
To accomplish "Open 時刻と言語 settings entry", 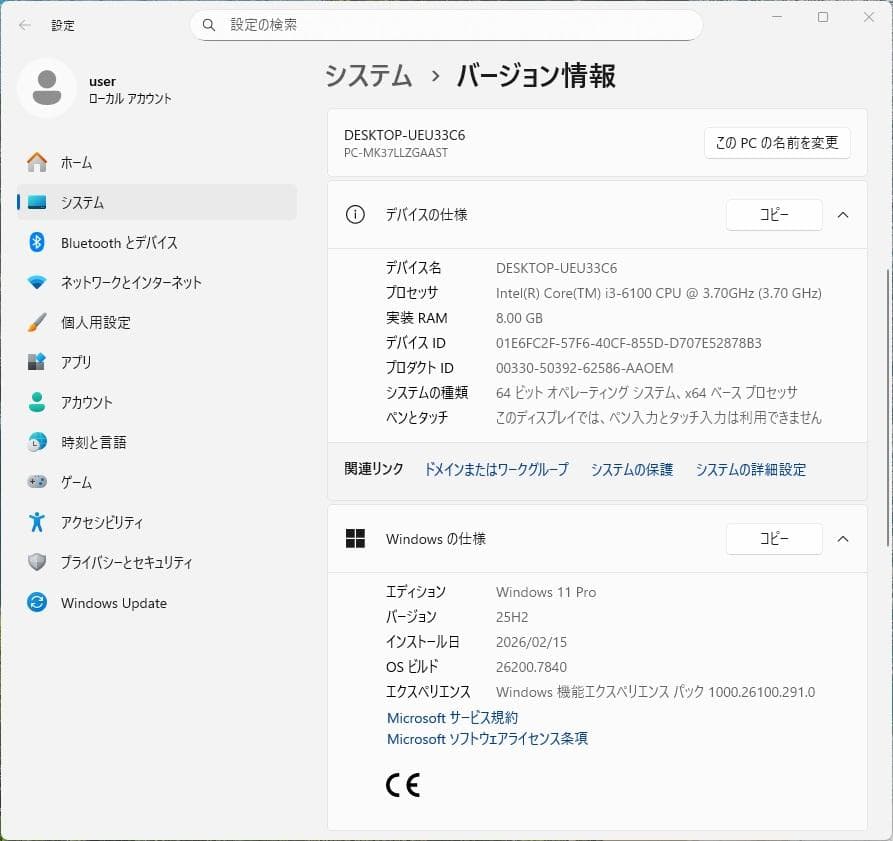I will tap(157, 442).
